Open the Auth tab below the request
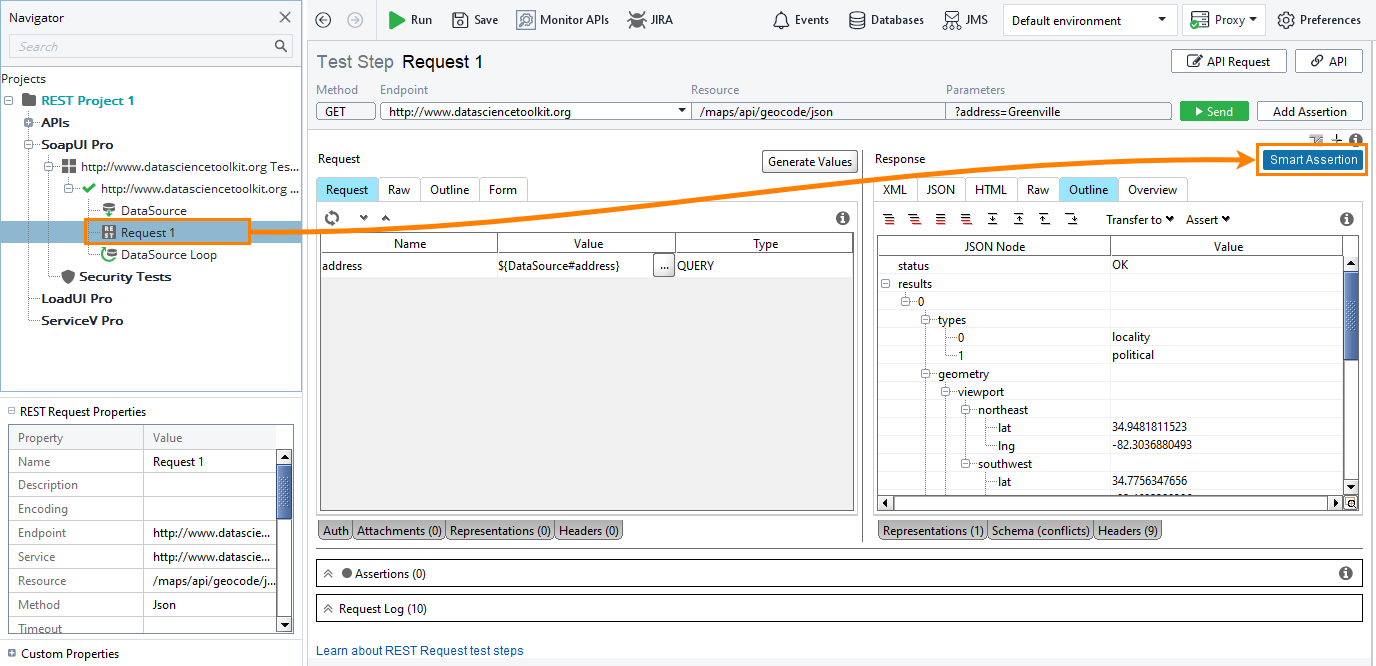The image size is (1376, 666). click(x=336, y=531)
